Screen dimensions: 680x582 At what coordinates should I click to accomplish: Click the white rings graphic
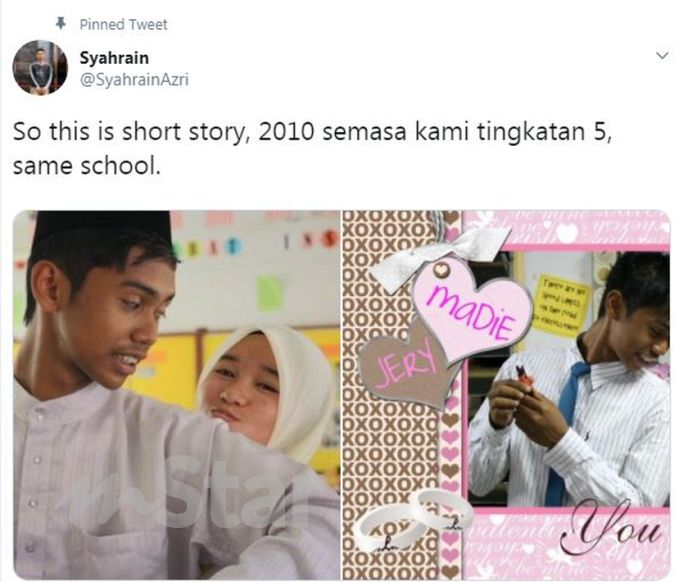click(x=412, y=519)
